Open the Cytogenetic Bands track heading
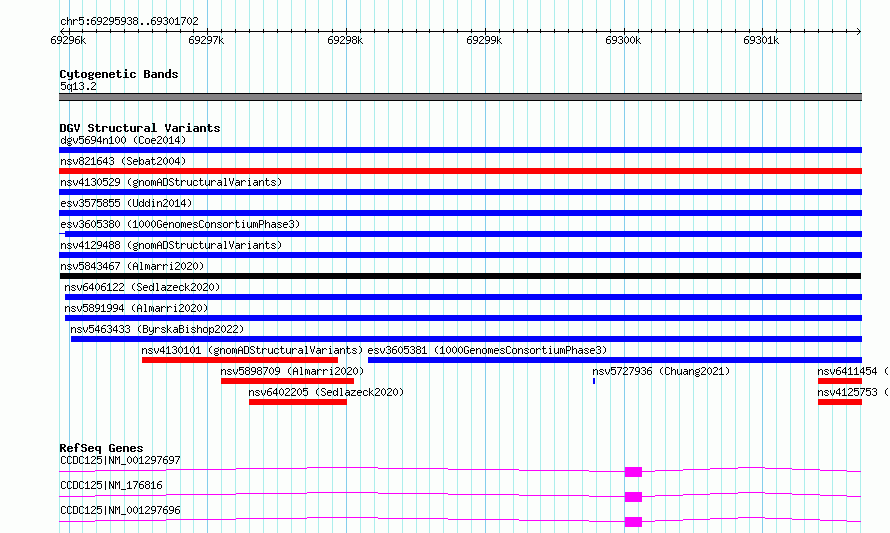Image resolution: width=890 pixels, height=533 pixels. [119, 74]
